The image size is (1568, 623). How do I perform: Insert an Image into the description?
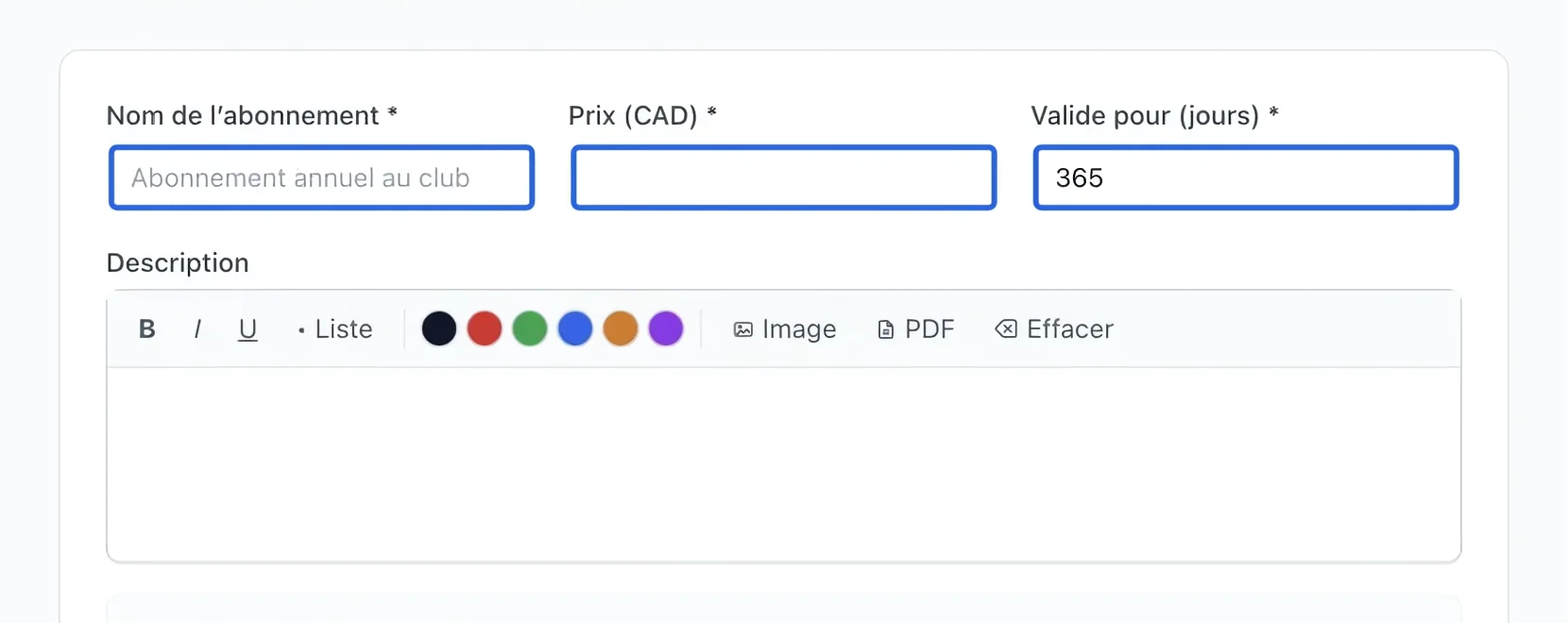coord(785,328)
